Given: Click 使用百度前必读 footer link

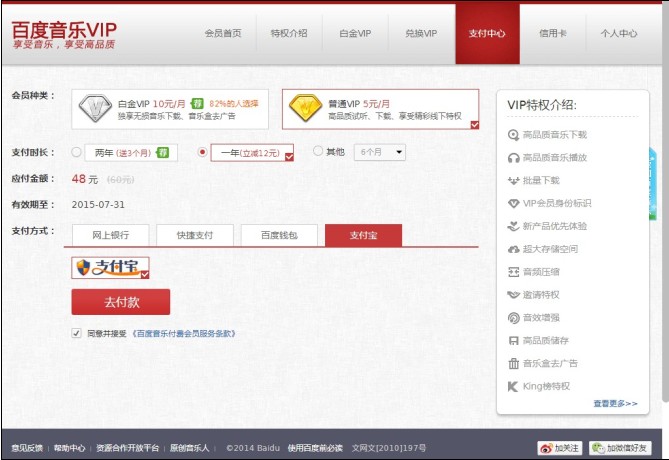Looking at the screenshot, I should 315,448.
